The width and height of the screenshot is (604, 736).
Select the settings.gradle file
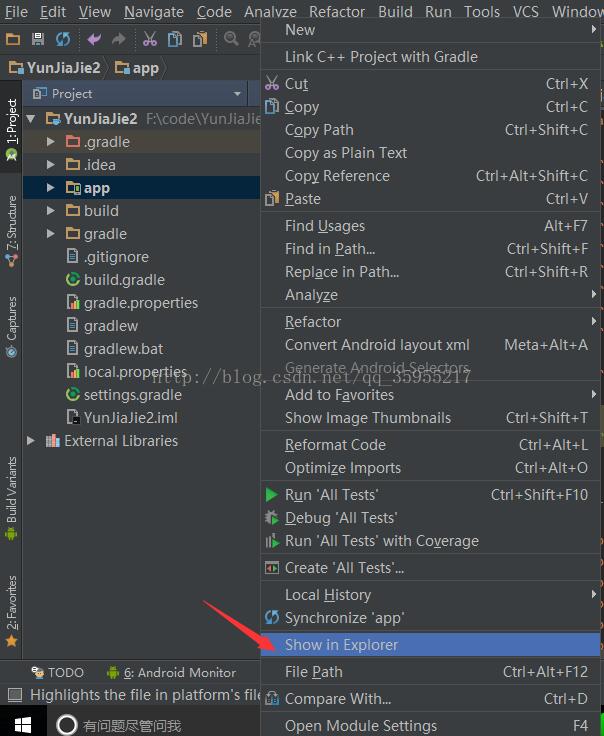(x=124, y=395)
